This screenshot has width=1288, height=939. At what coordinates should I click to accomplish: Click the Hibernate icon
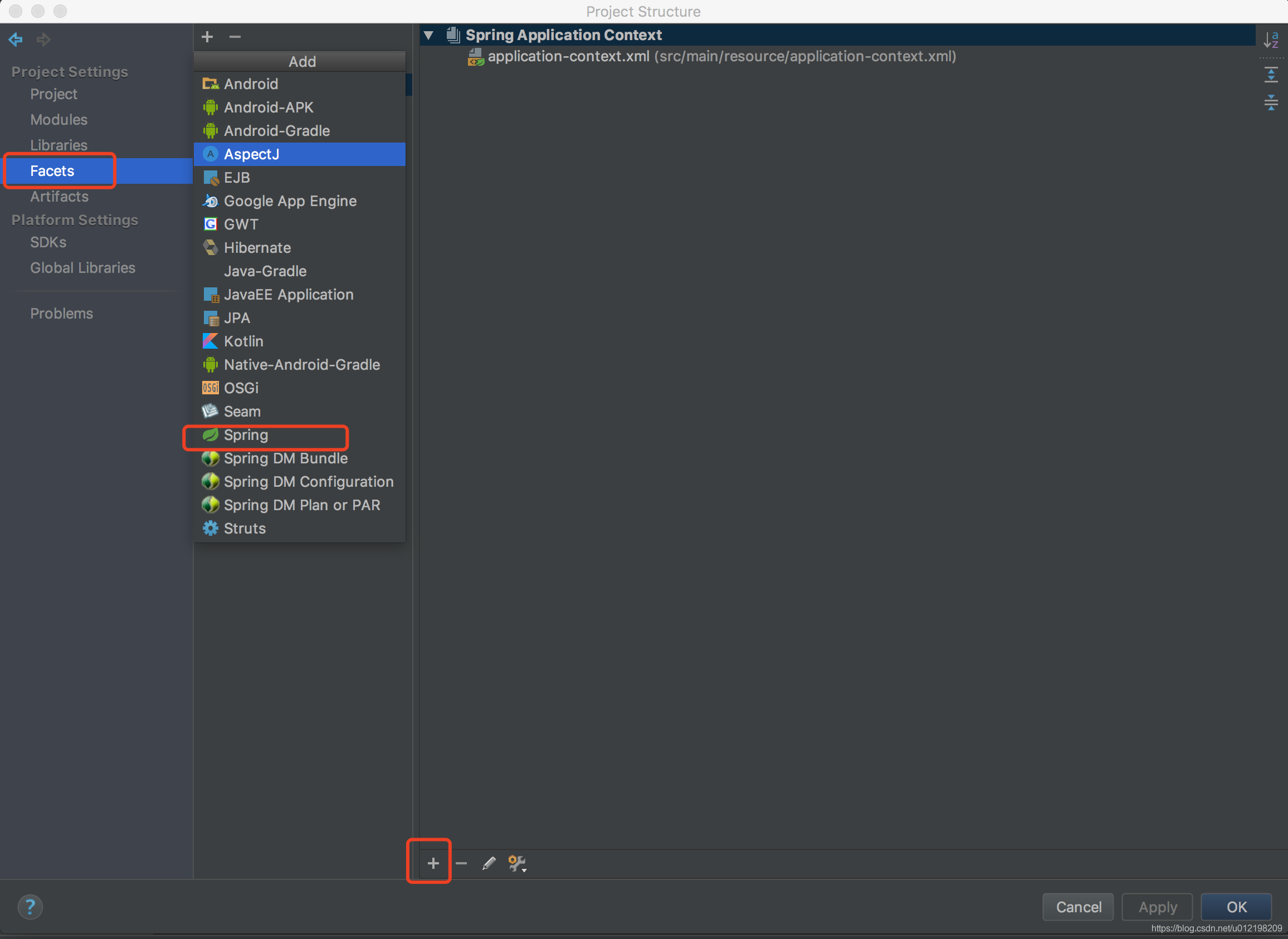coord(211,247)
